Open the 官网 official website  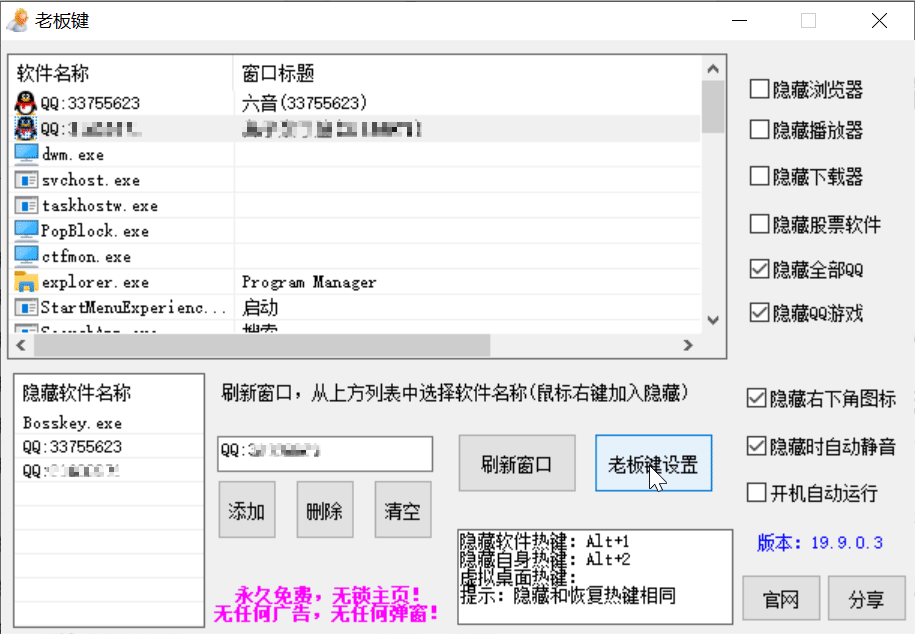click(780, 598)
